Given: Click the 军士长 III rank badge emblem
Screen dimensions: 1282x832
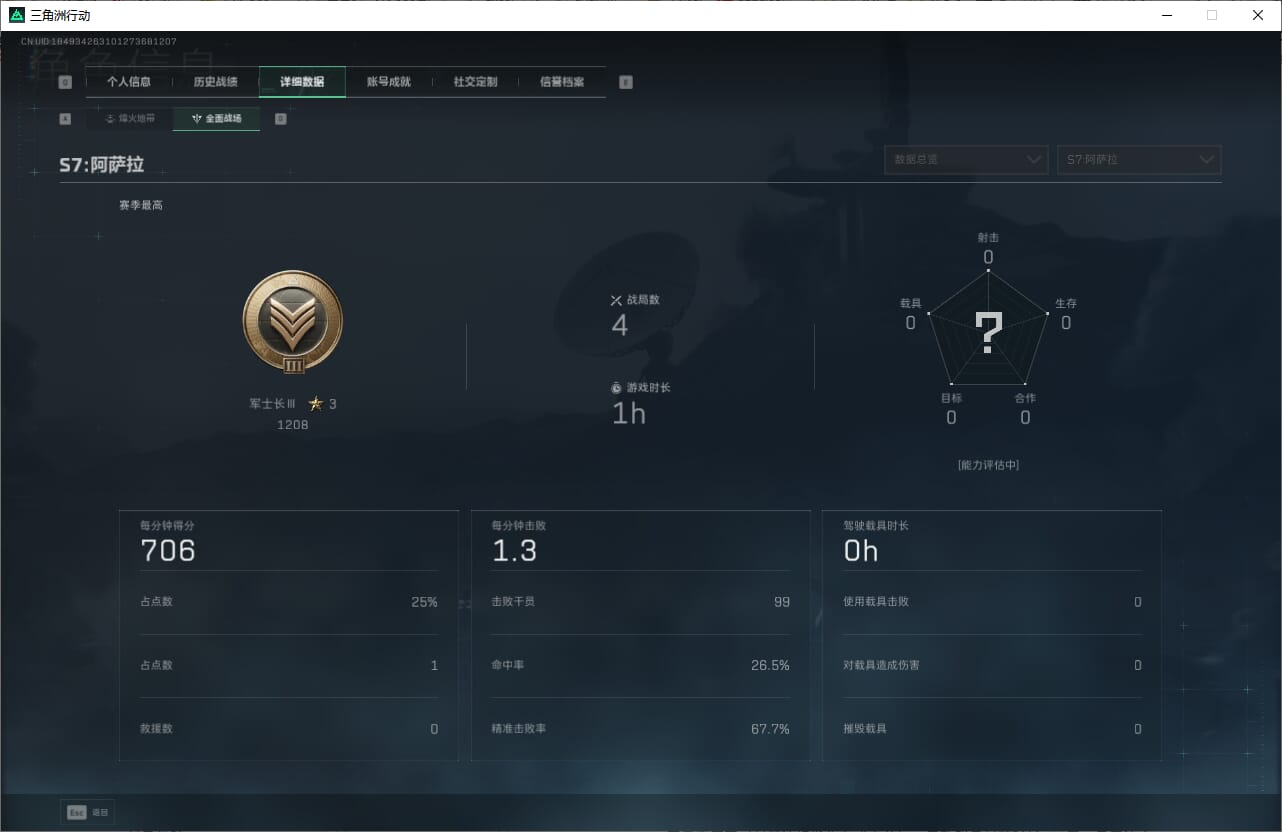Looking at the screenshot, I should click(x=293, y=323).
